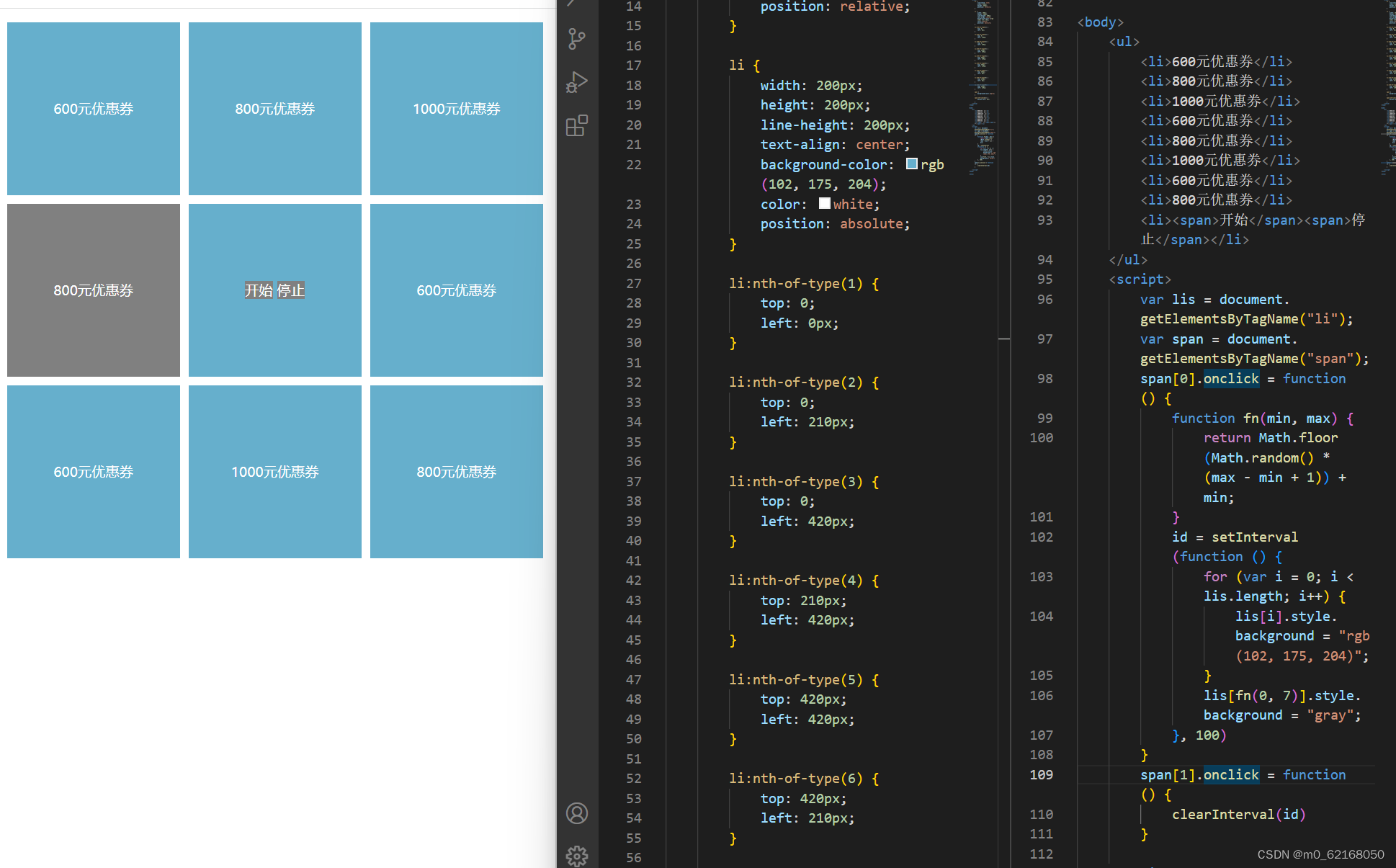Click line number 52 in CSS editor
Screen dimensions: 1396x868
(633, 778)
